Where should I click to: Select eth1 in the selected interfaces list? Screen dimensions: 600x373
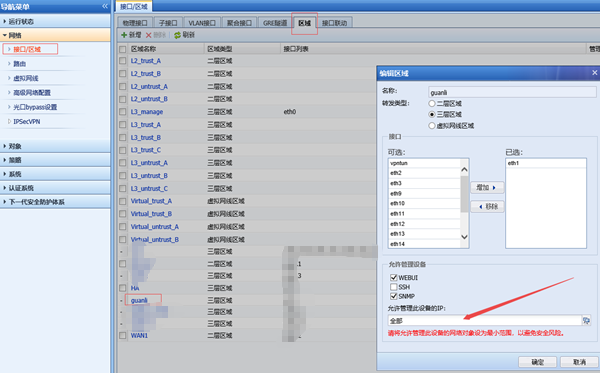[546, 163]
